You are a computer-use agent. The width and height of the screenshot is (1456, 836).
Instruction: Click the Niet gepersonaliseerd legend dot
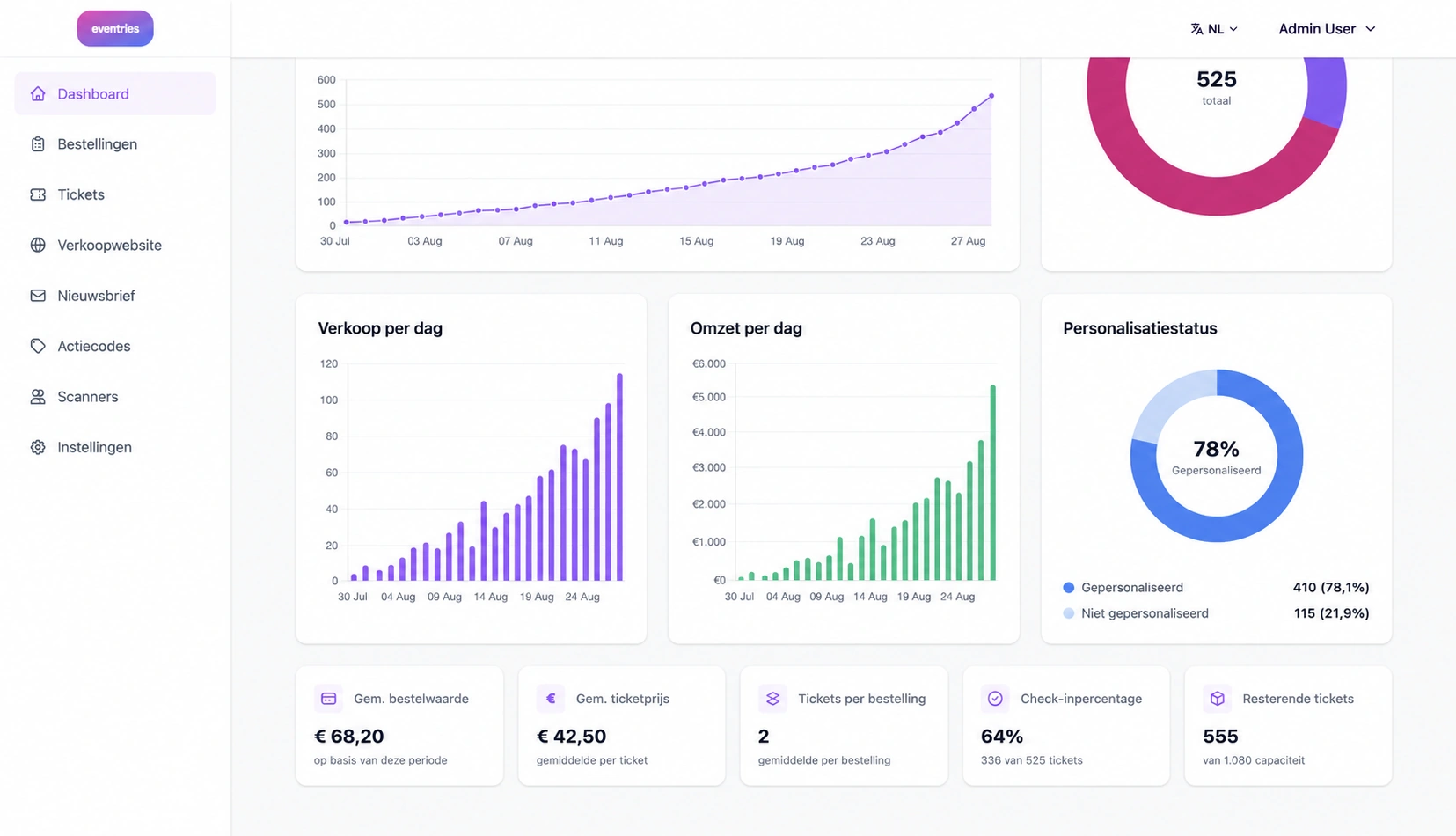tap(1069, 613)
